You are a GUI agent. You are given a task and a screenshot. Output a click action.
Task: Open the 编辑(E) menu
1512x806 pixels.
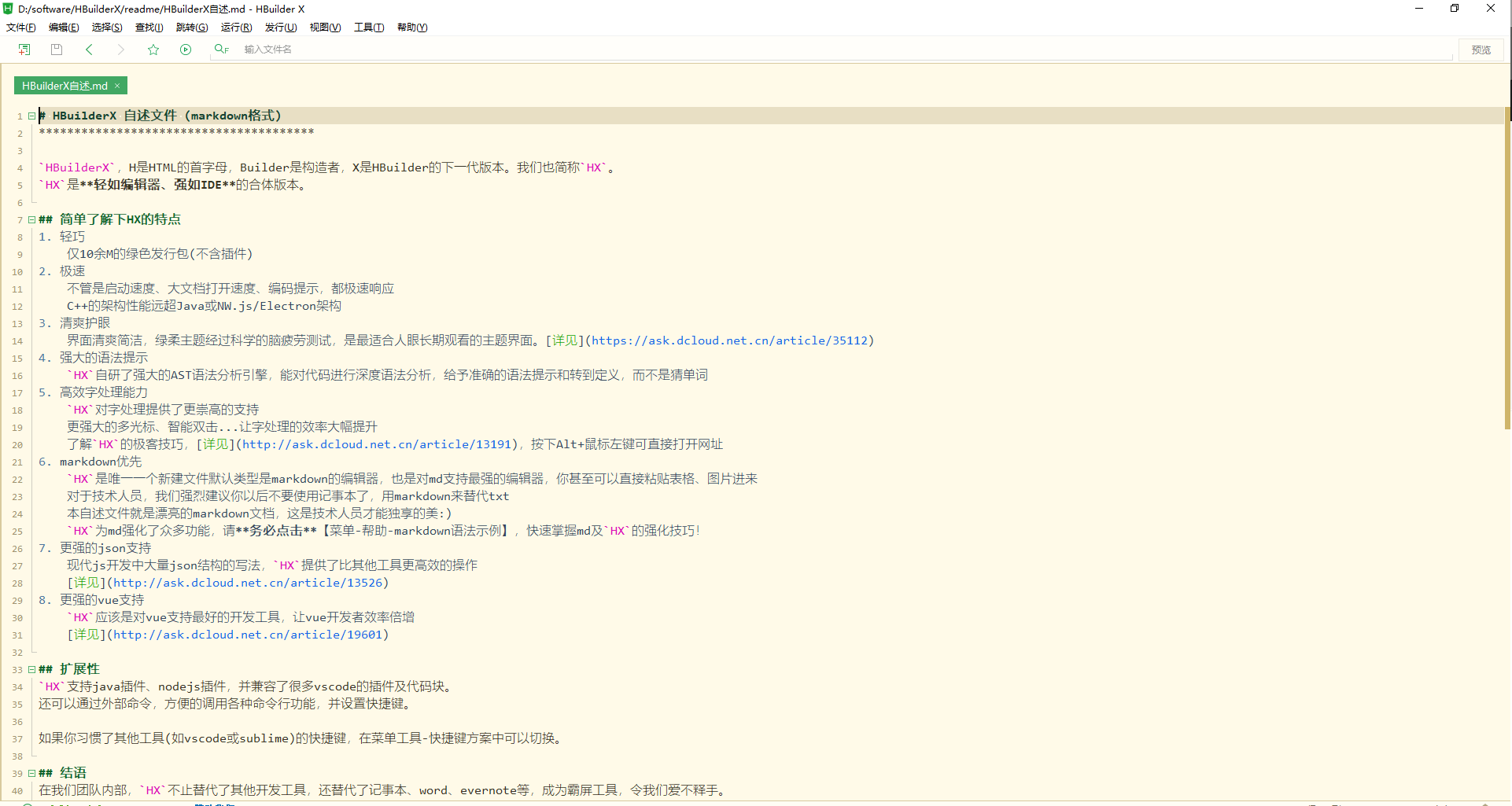[x=64, y=28]
